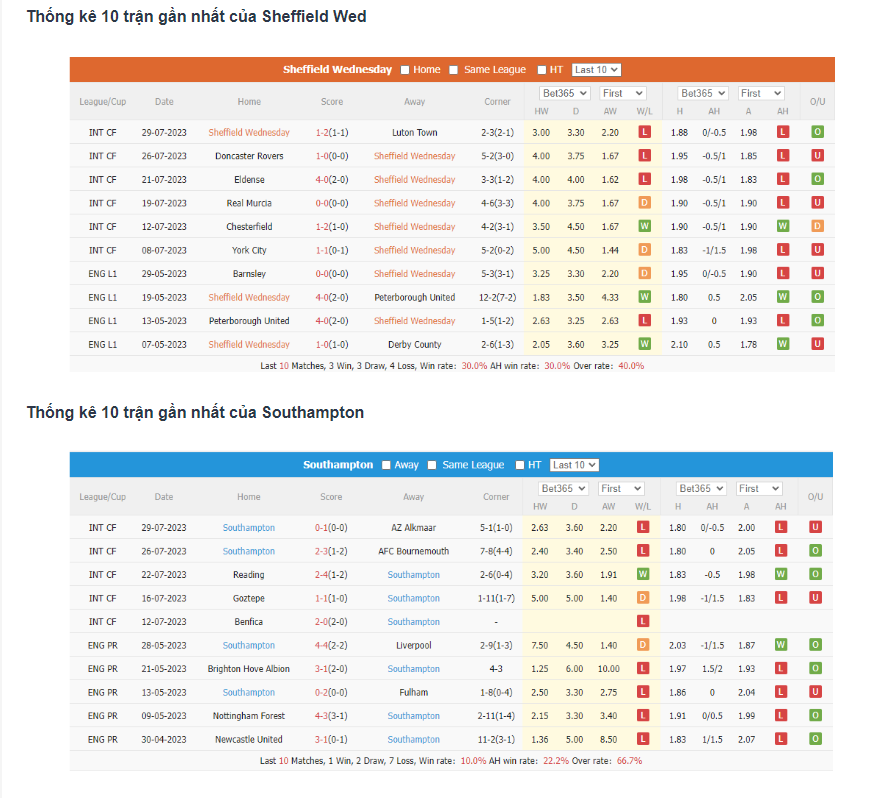888x798 pixels.
Task: Enable the Home checkbox for Sheffield Wednesday
Action: pyautogui.click(x=405, y=70)
